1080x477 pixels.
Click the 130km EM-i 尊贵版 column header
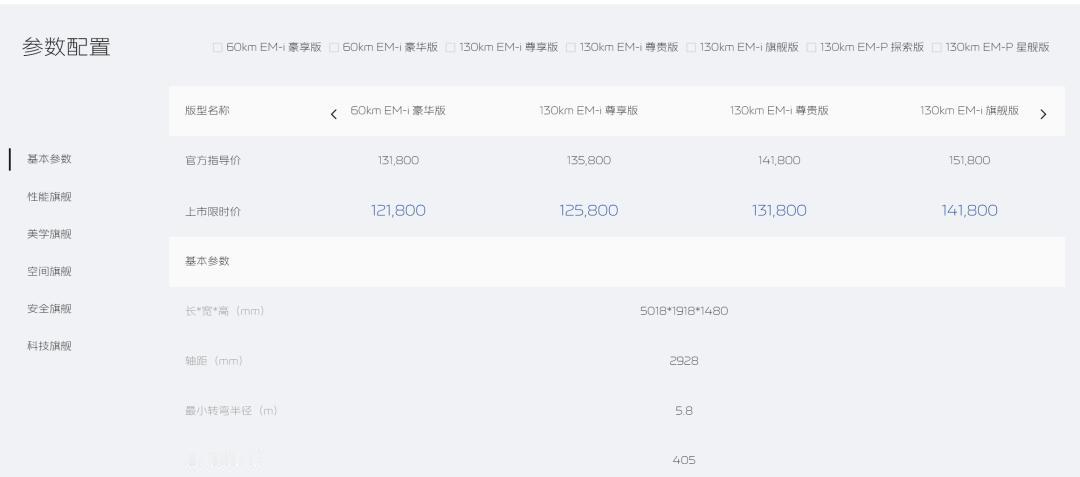[779, 111]
